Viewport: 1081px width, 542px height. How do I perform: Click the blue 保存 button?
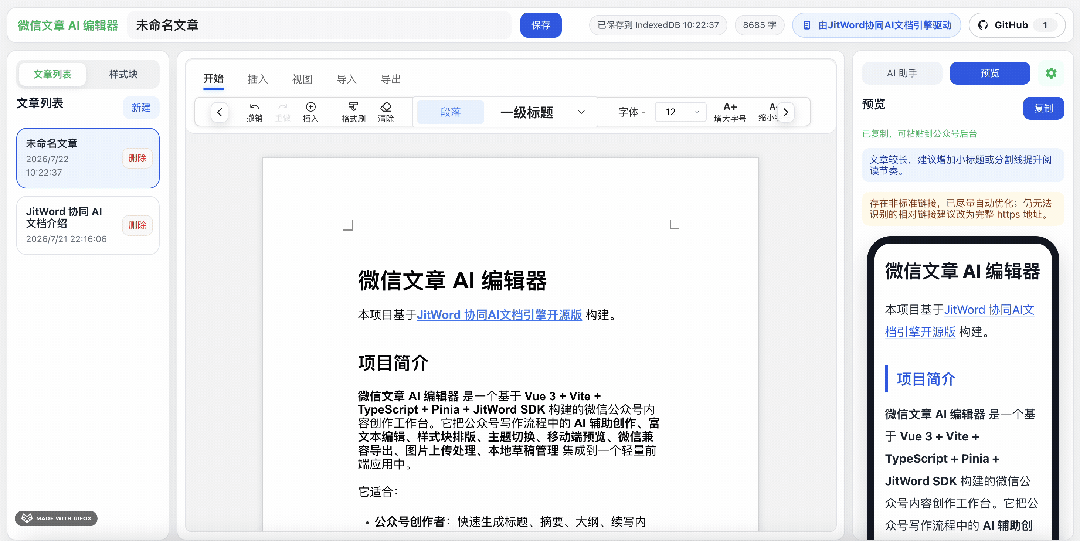(x=541, y=26)
